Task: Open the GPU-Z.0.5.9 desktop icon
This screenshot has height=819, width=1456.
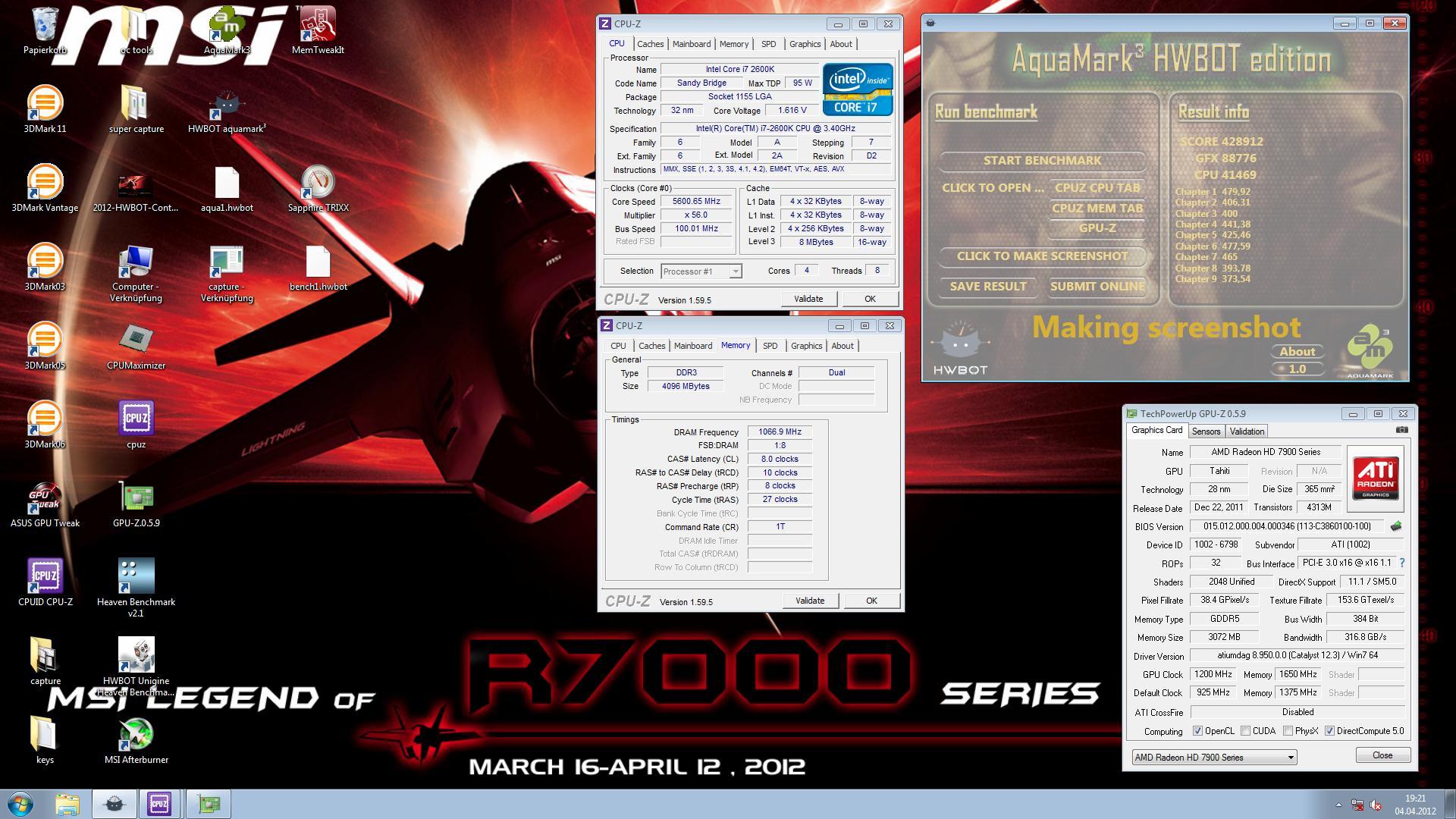Action: pyautogui.click(x=136, y=504)
